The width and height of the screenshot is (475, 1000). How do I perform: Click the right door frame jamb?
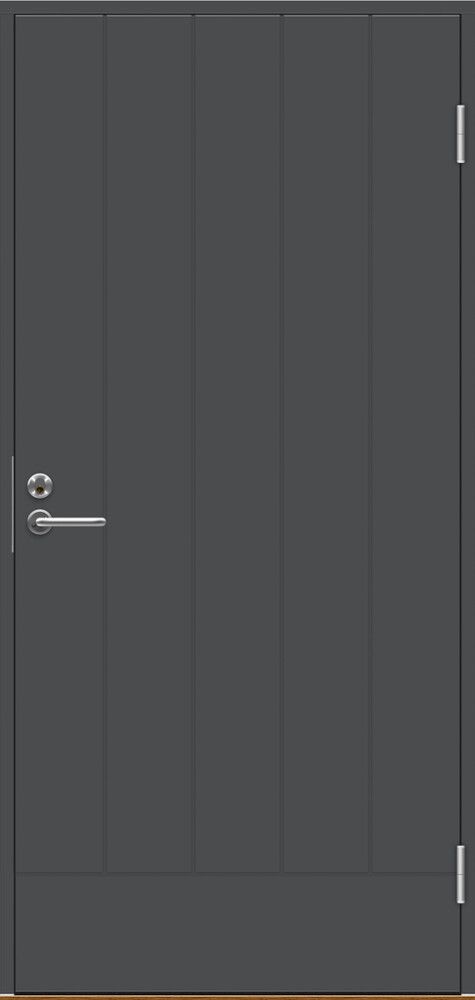(469, 500)
